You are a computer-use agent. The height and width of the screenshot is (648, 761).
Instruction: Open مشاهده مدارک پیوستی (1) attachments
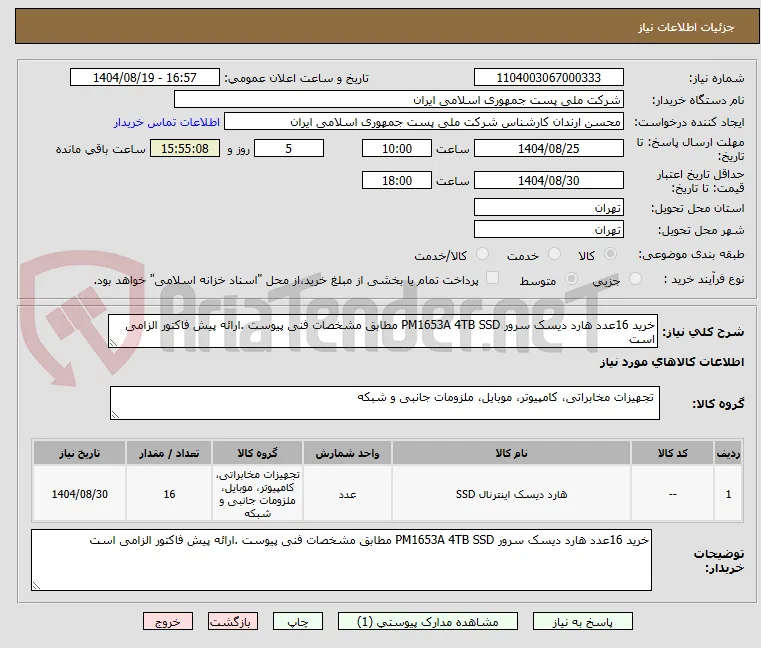point(428,622)
